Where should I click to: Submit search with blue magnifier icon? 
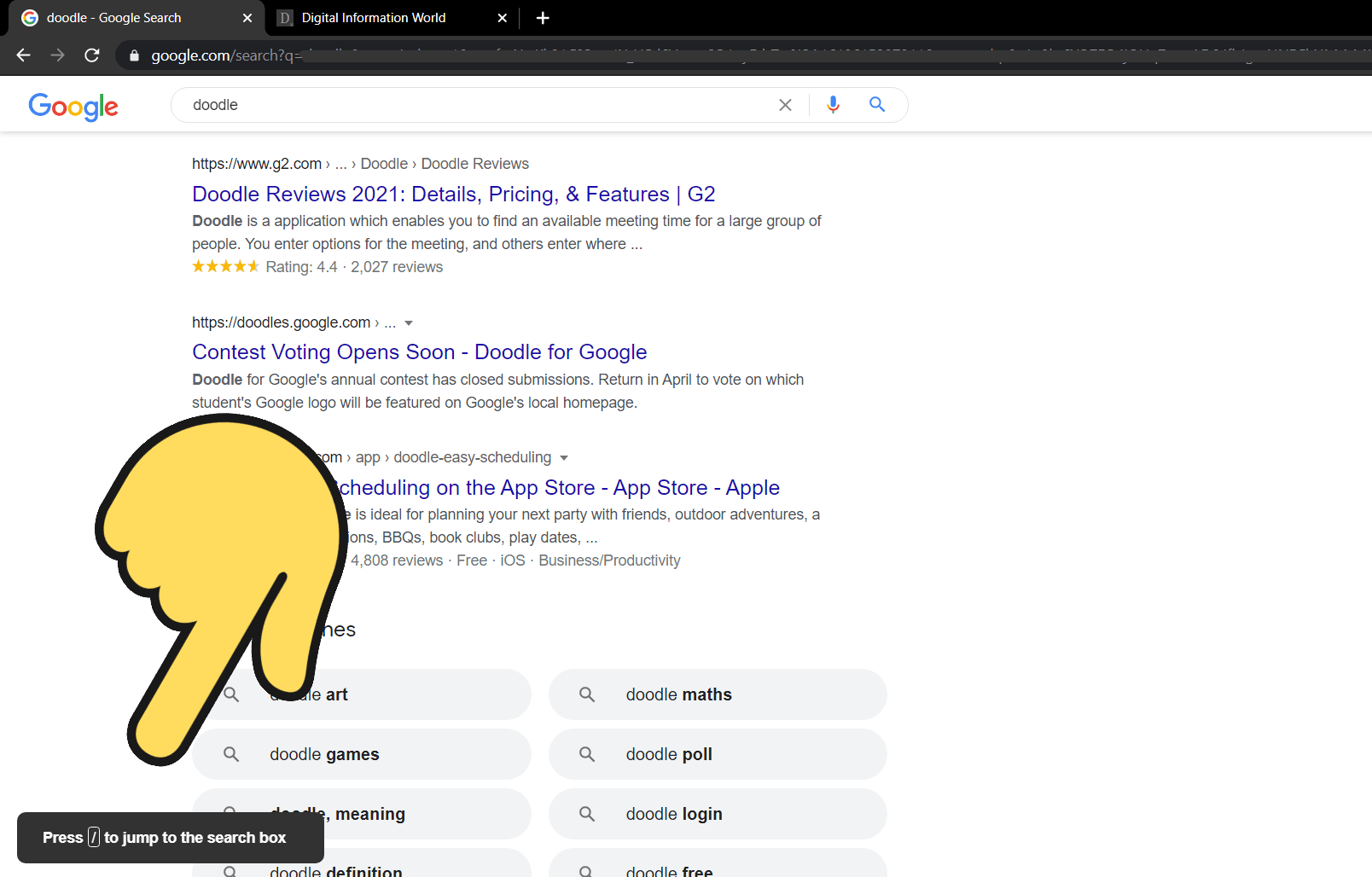pos(877,104)
